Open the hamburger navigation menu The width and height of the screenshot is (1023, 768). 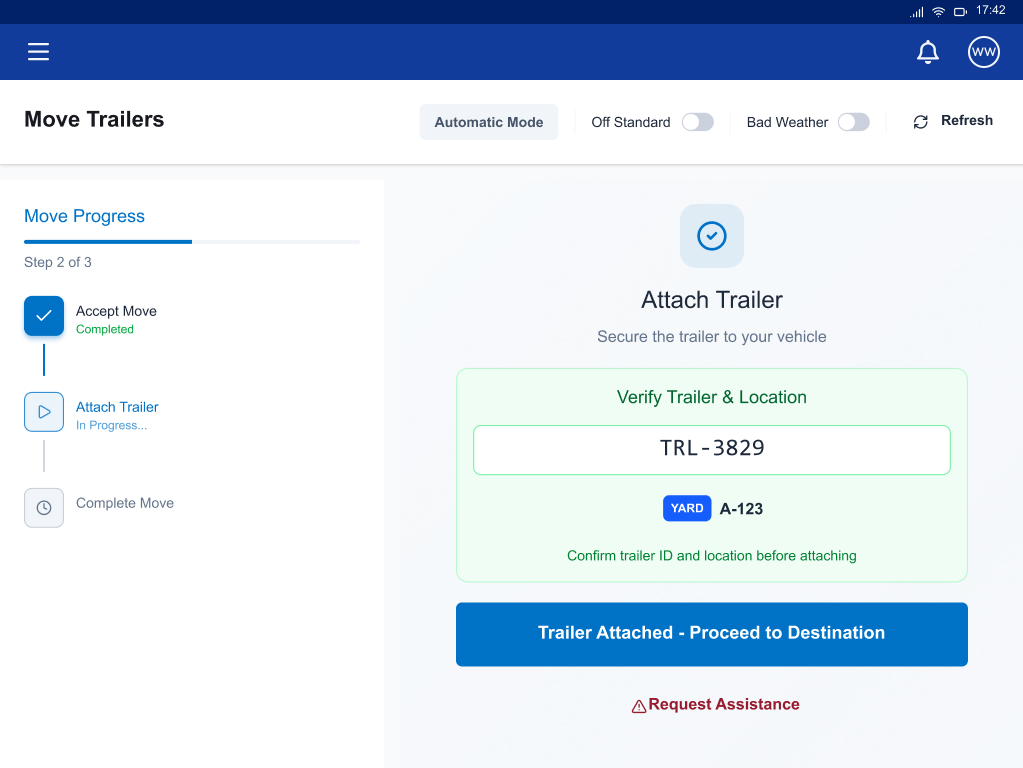pyautogui.click(x=38, y=52)
